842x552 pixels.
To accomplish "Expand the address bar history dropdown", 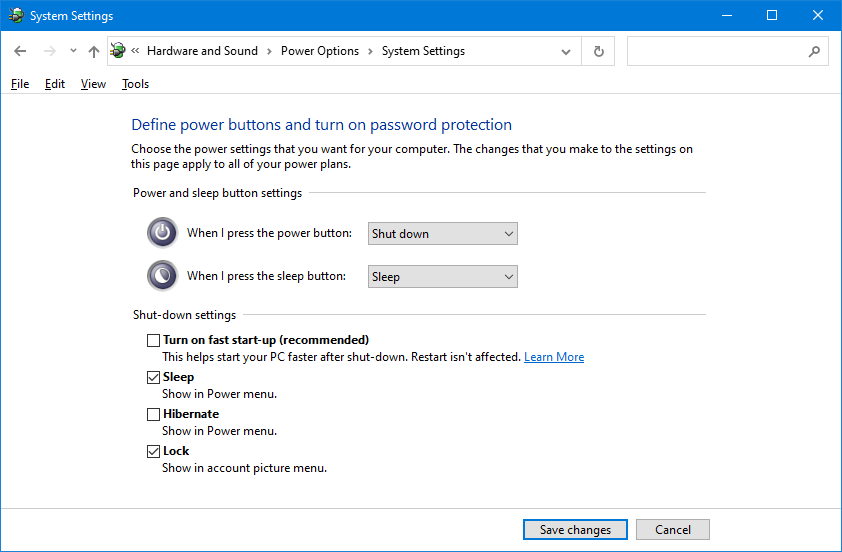I will [x=567, y=51].
